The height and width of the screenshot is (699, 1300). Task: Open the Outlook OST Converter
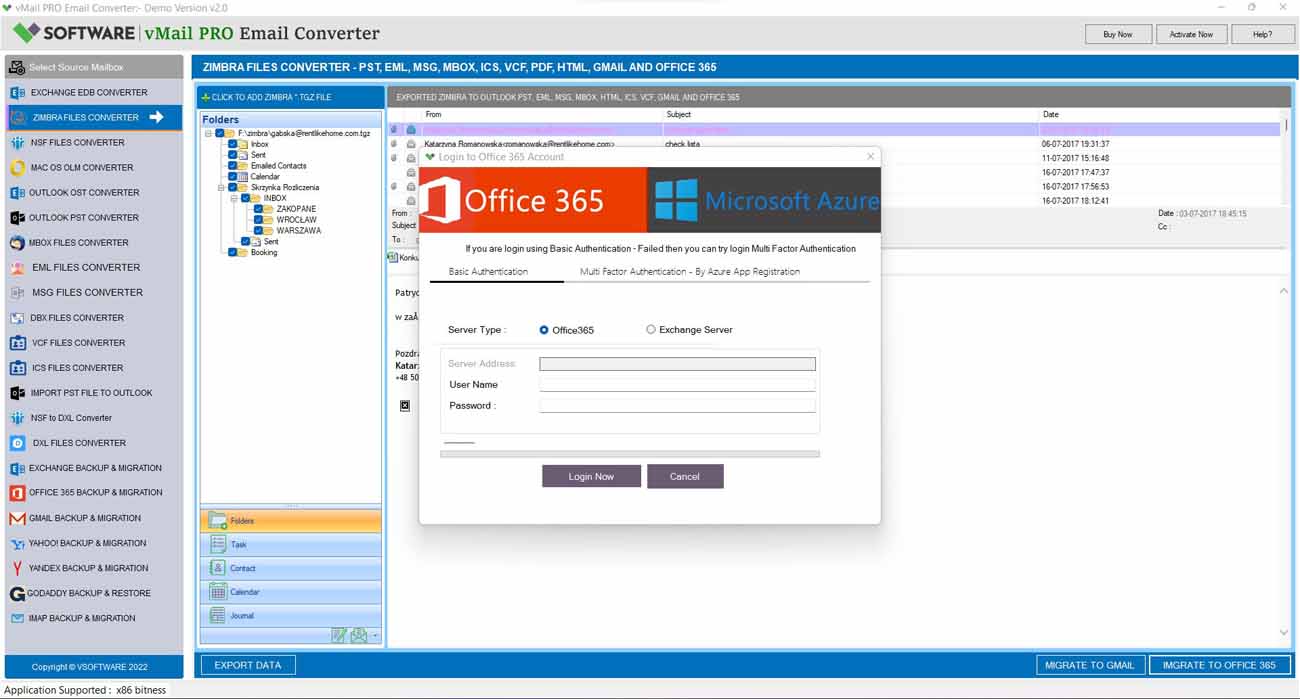pos(93,192)
